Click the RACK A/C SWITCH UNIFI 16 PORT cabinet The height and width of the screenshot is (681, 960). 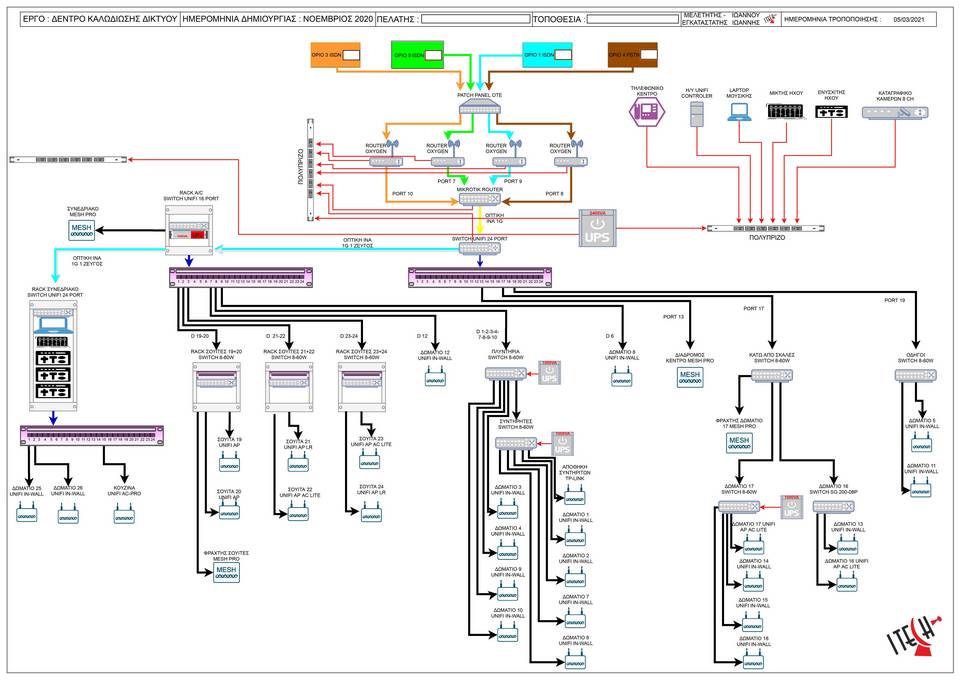click(x=192, y=231)
